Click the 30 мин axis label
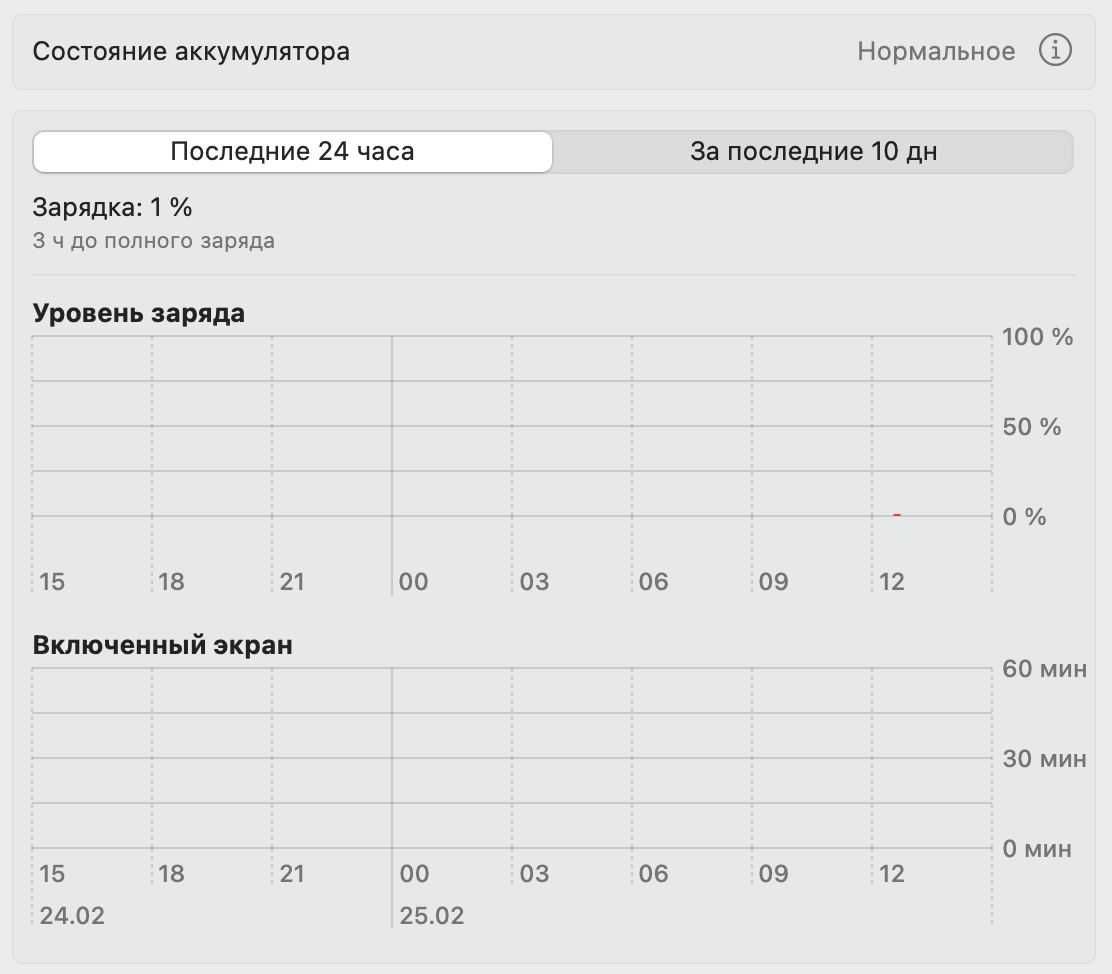The image size is (1112, 974). 1044,758
